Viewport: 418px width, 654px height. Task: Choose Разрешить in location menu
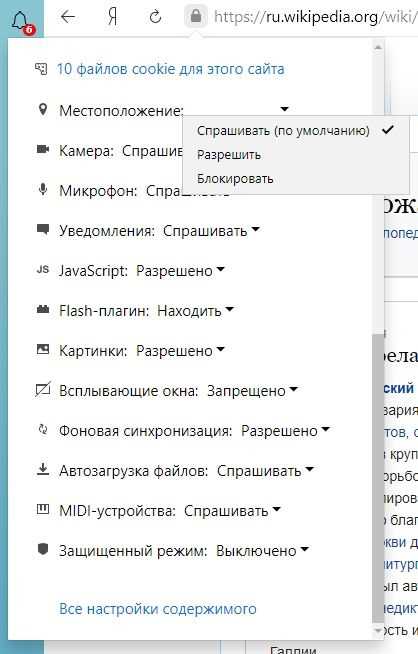295,155
